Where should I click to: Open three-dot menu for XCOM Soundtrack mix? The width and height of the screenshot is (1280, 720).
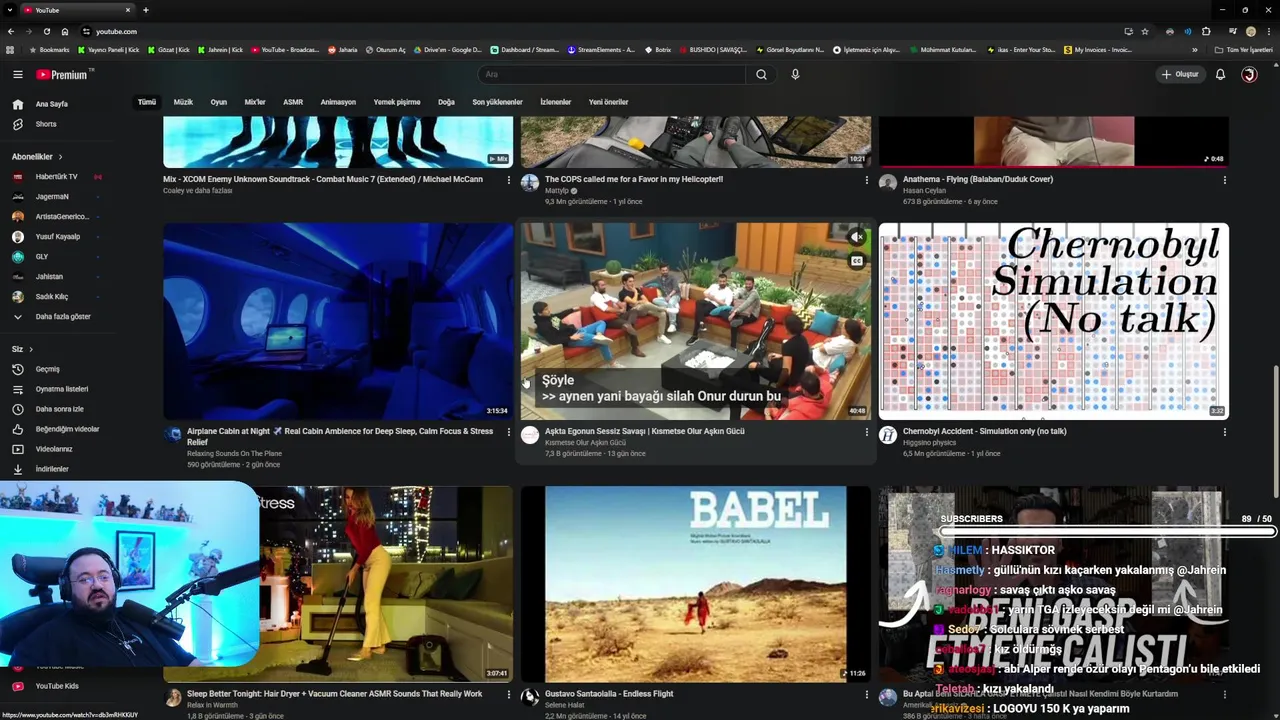[508, 180]
